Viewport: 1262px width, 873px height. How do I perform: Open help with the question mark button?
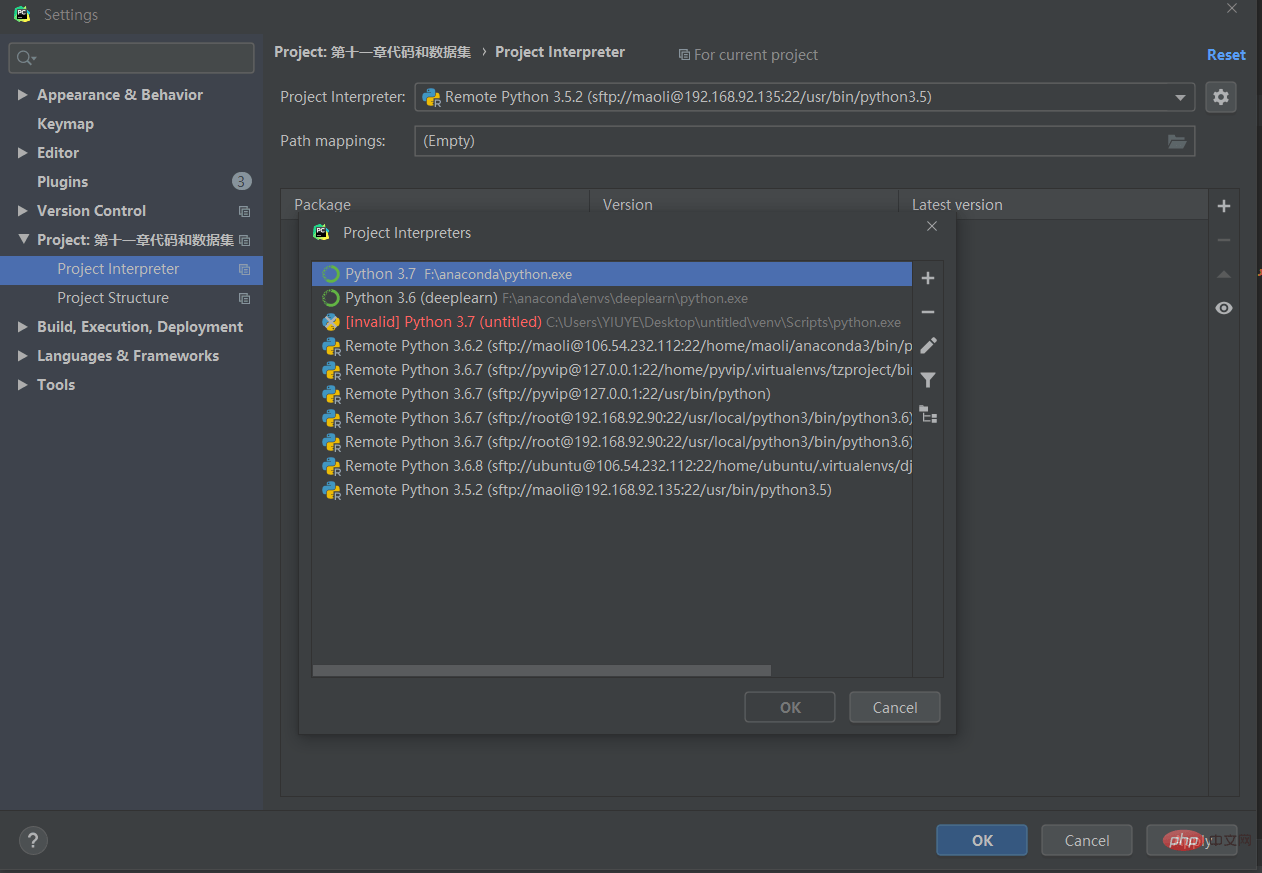point(33,840)
